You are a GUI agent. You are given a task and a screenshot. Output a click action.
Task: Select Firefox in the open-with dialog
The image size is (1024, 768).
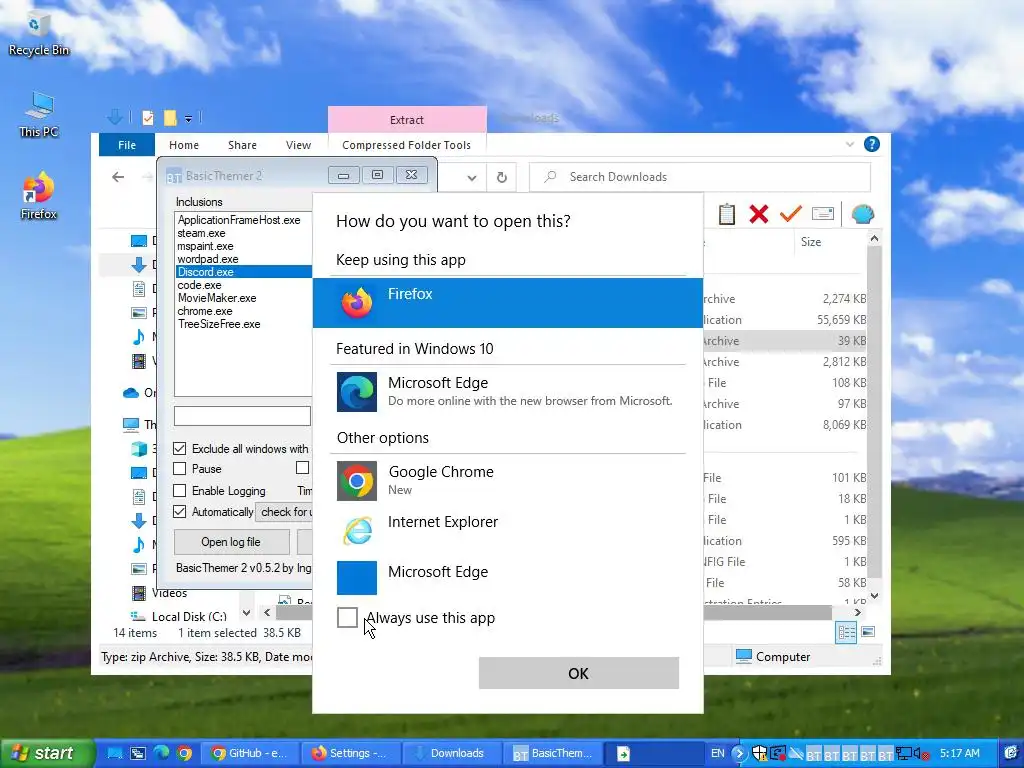click(x=507, y=302)
